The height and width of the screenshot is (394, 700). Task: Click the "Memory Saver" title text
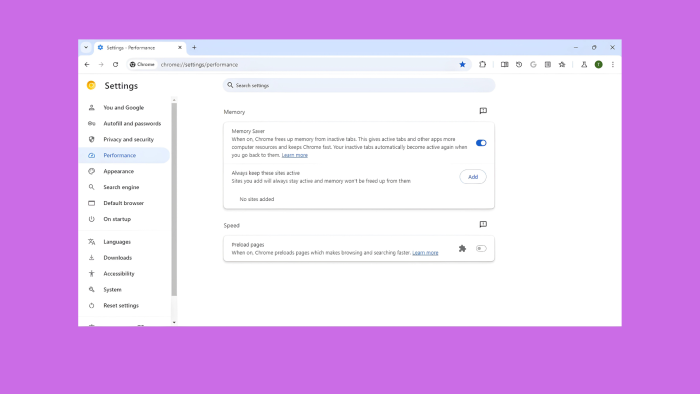pyautogui.click(x=248, y=131)
